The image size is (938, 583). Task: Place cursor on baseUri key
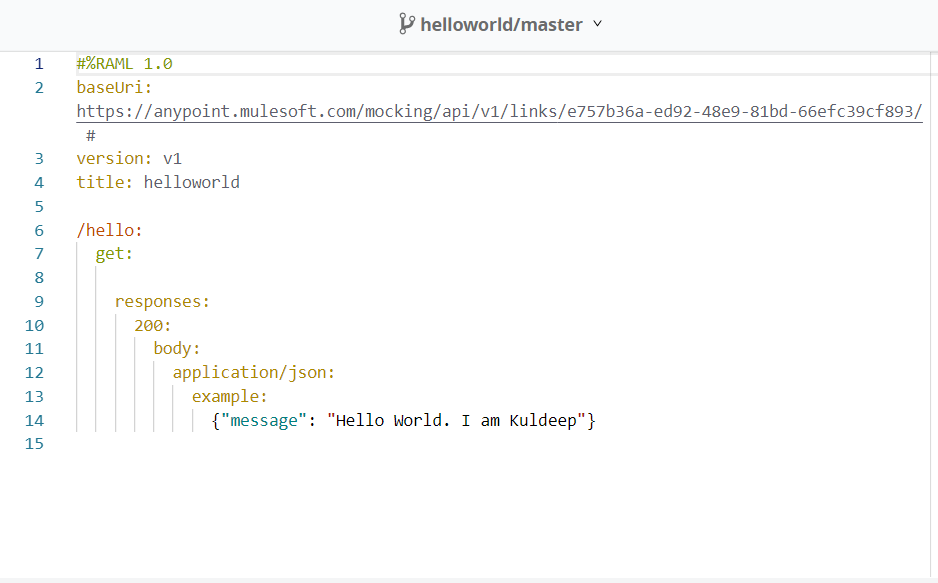point(114,87)
